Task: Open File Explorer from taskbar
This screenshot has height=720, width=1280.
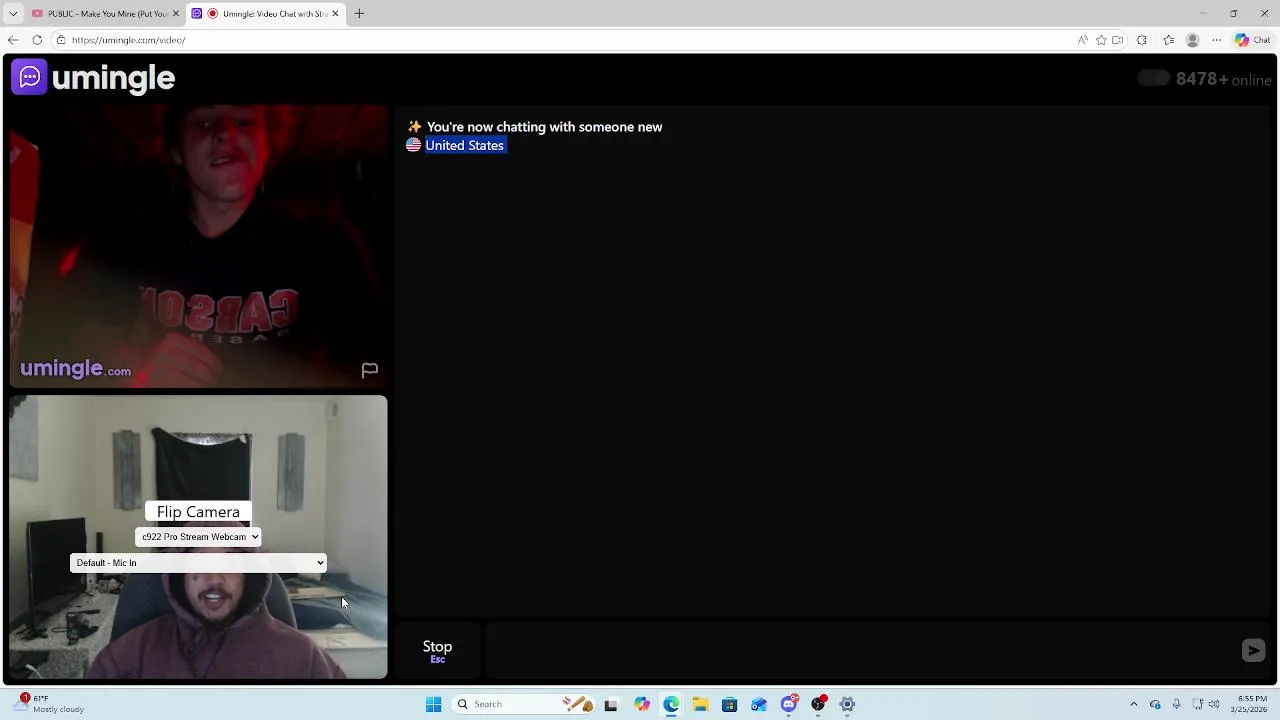Action: [x=700, y=704]
